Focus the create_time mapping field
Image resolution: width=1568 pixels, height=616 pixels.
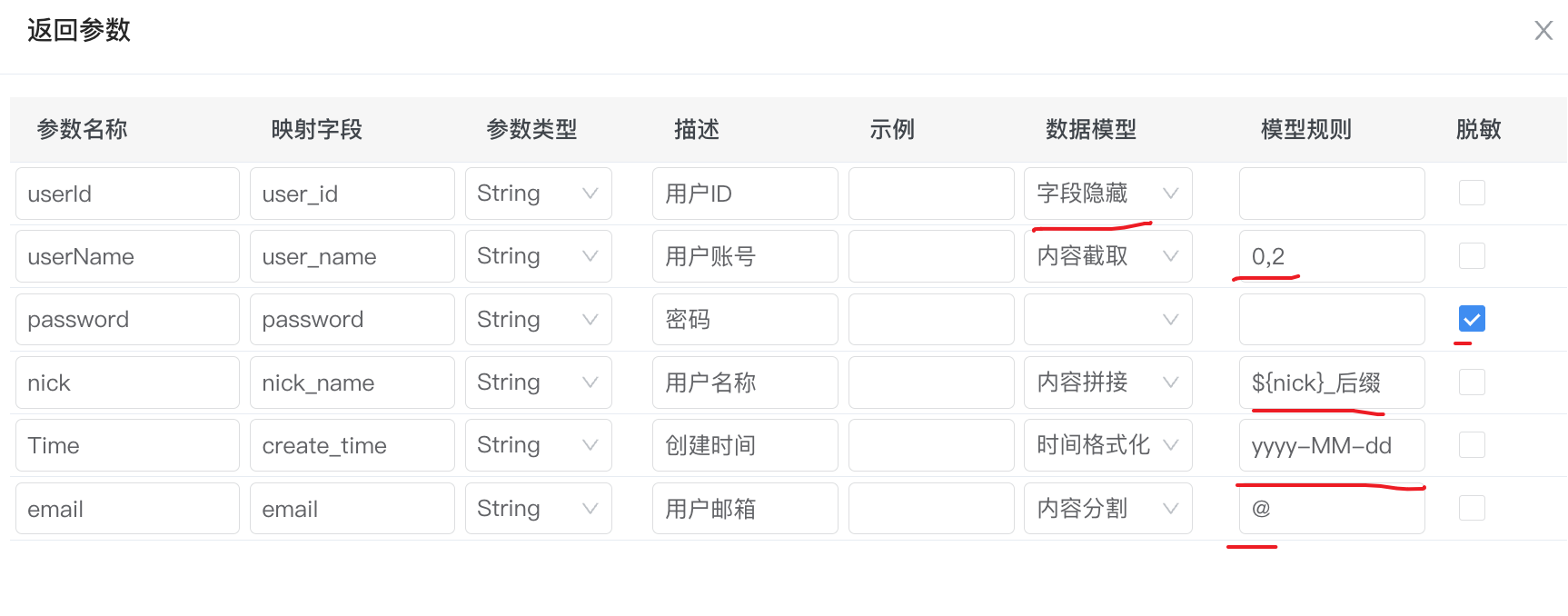coord(352,445)
